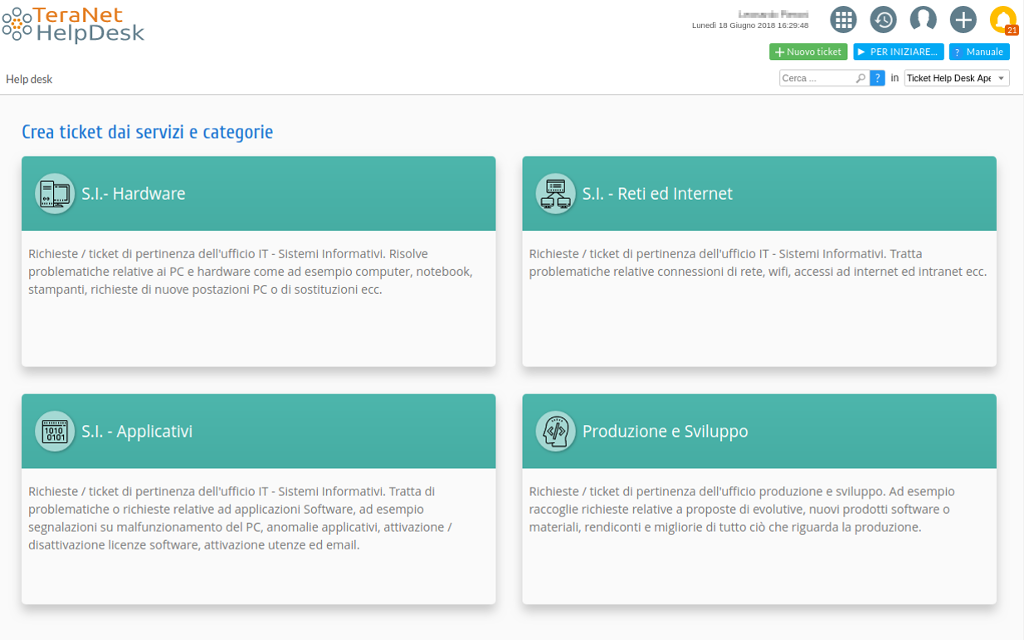Open notifications via the bell icon
The height and width of the screenshot is (640, 1024).
tap(1002, 19)
